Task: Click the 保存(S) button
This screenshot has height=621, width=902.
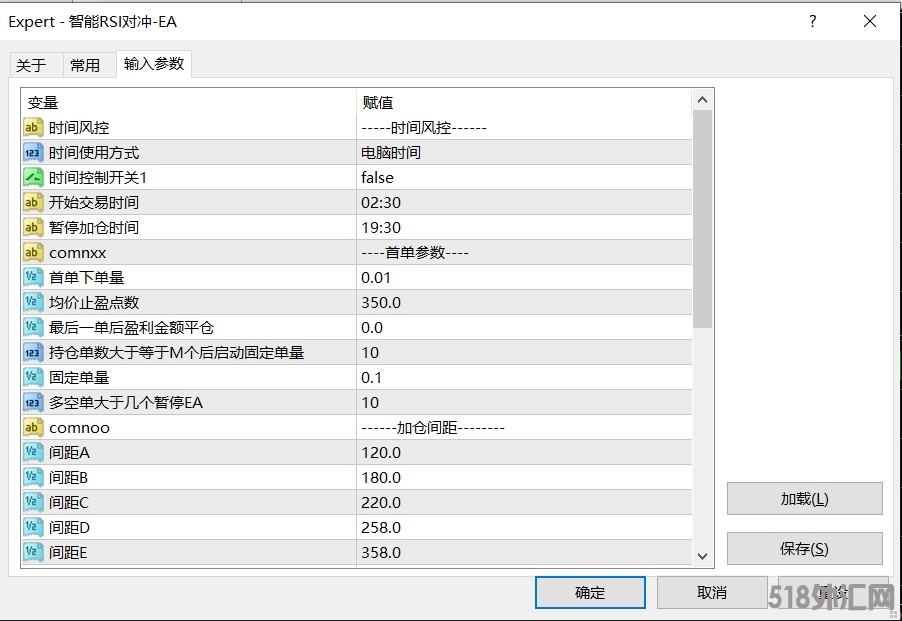Action: (804, 549)
